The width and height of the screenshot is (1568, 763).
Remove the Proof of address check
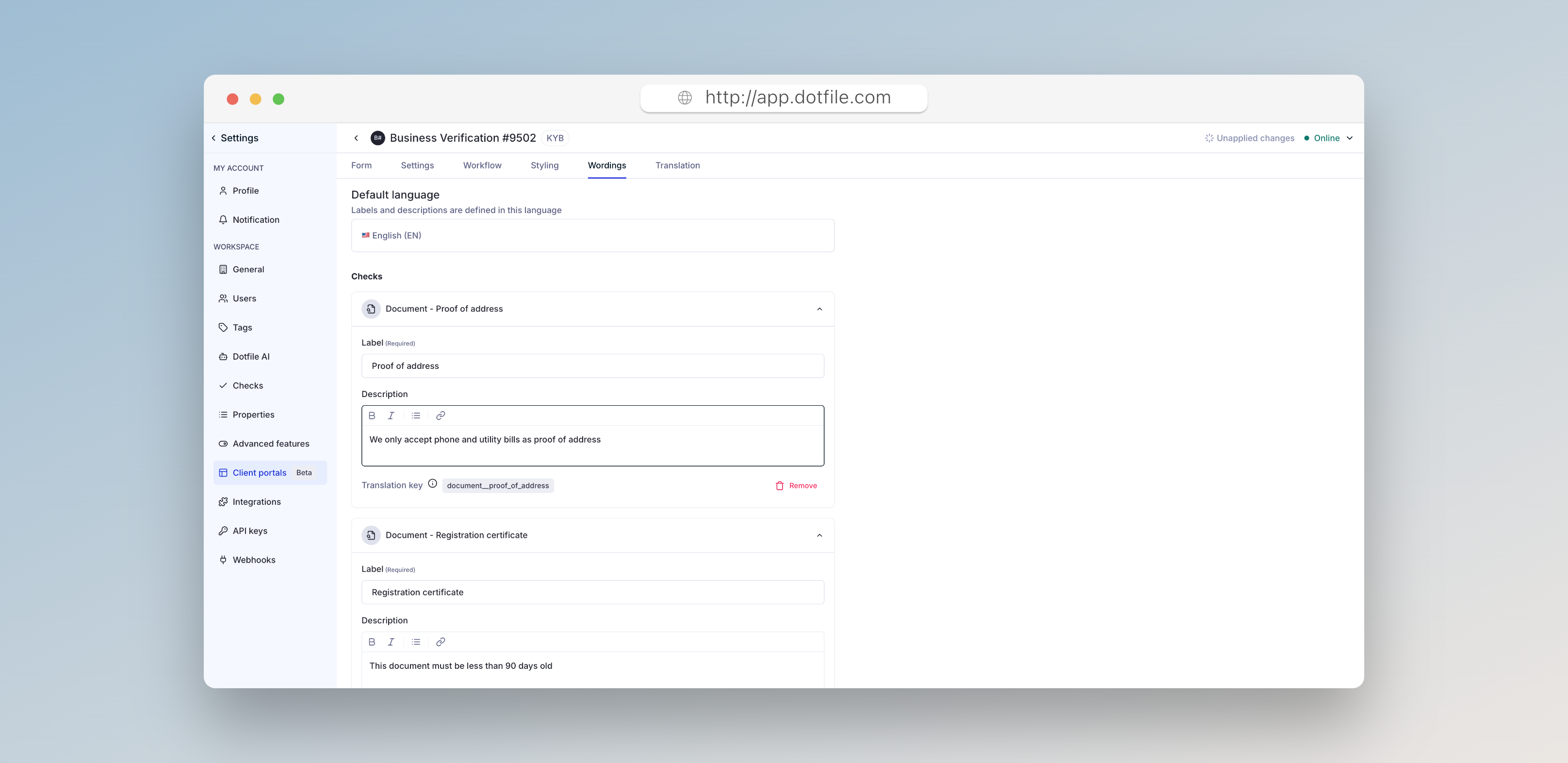[x=796, y=486]
